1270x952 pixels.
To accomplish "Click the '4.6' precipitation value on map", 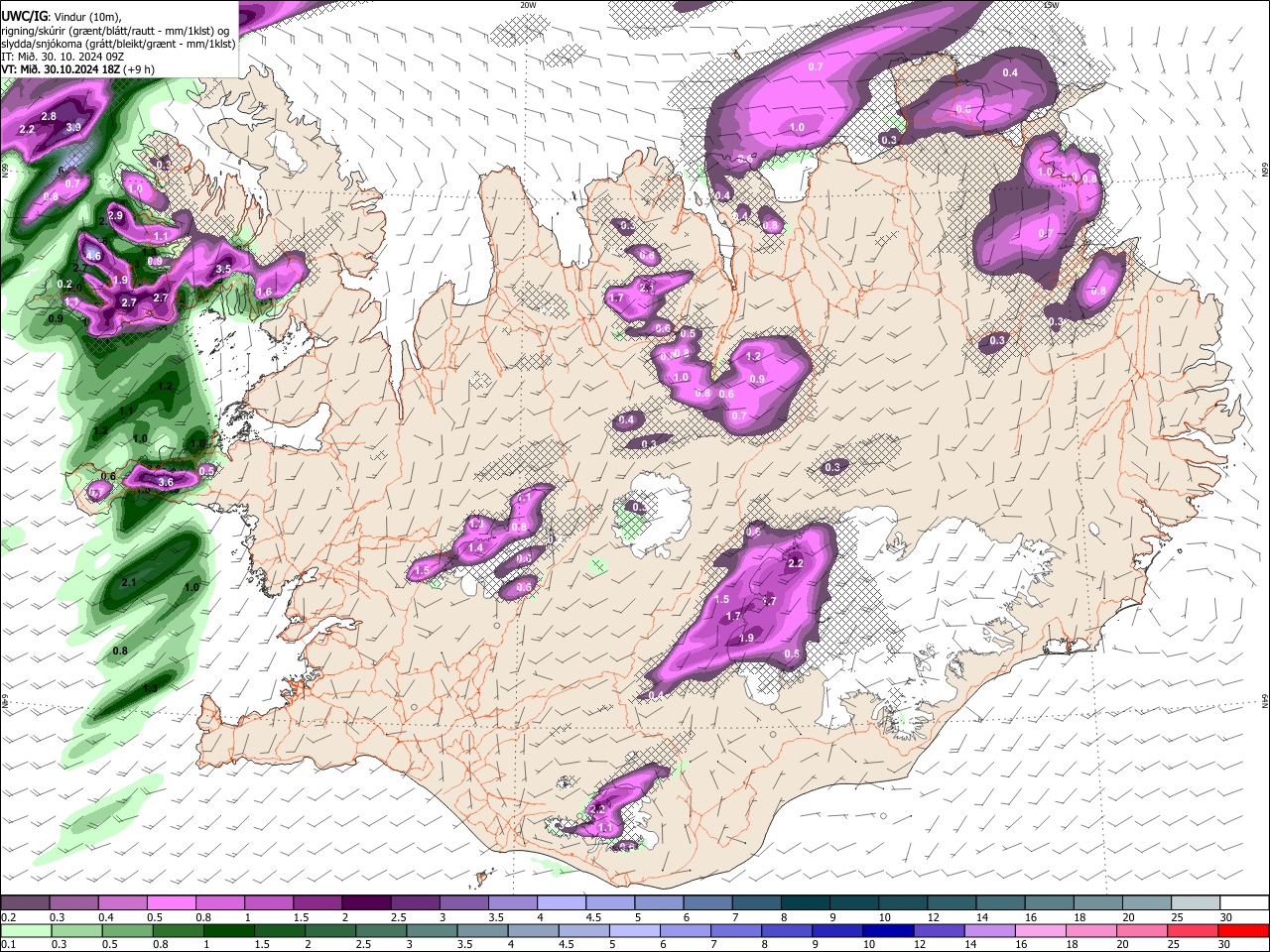I will [x=94, y=256].
